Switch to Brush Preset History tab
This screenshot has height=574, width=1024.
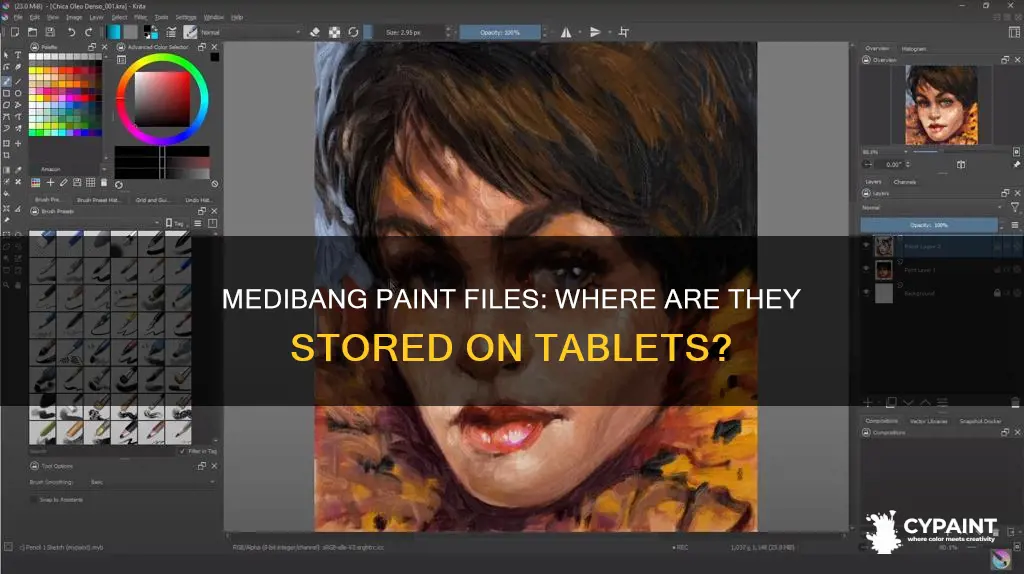click(98, 200)
